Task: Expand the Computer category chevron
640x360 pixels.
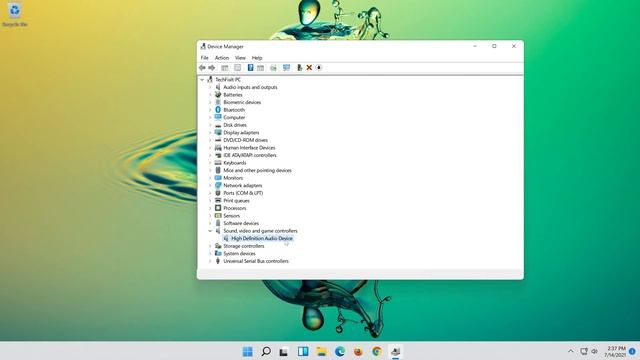Action: pos(210,117)
